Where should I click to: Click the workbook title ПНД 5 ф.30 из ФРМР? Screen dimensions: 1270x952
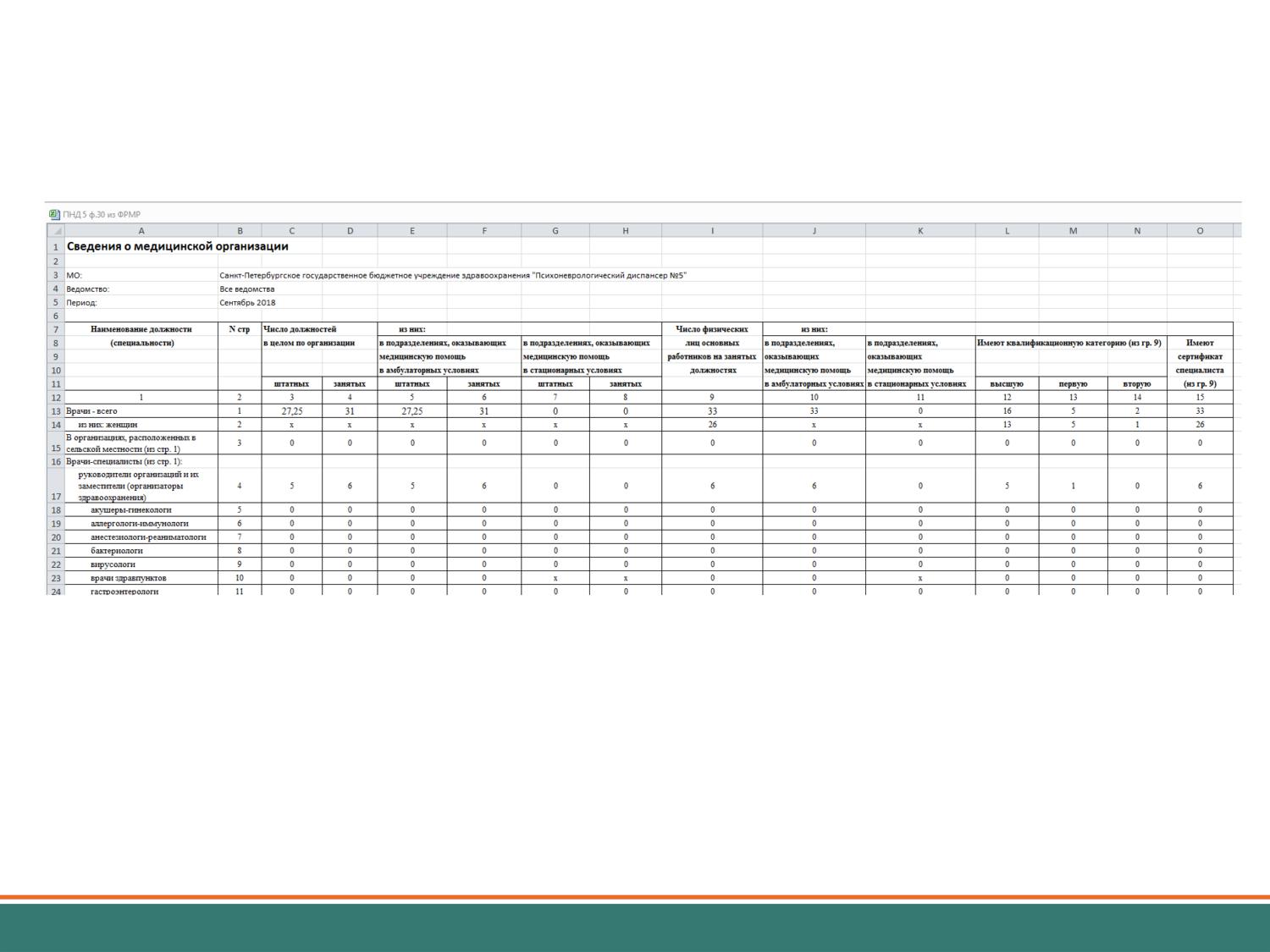102,214
